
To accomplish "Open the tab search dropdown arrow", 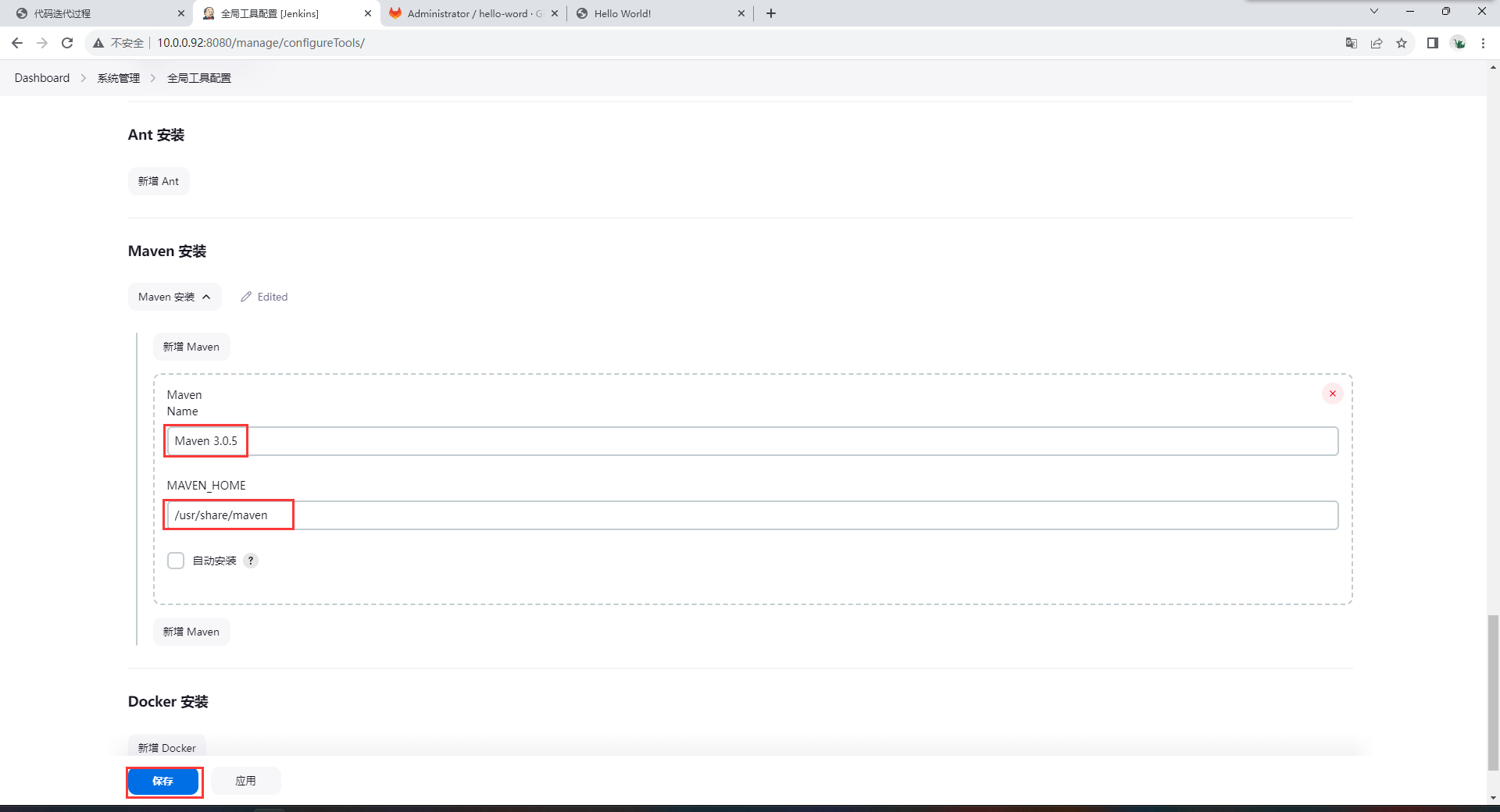I will coord(1374,11).
